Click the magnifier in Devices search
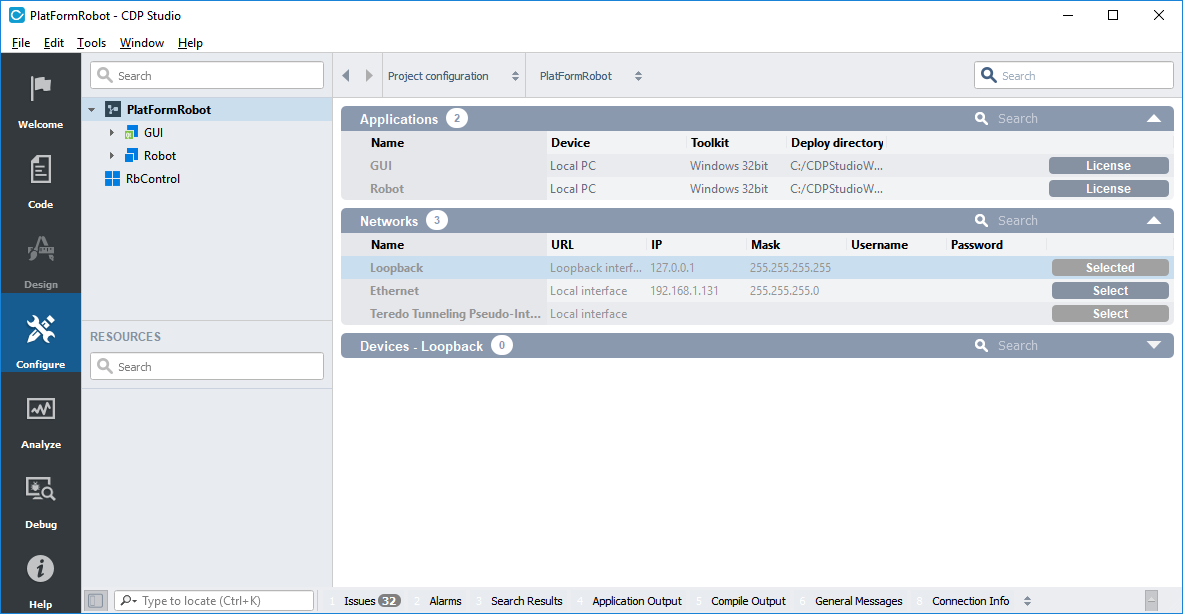Viewport: 1183px width, 614px height. 982,345
